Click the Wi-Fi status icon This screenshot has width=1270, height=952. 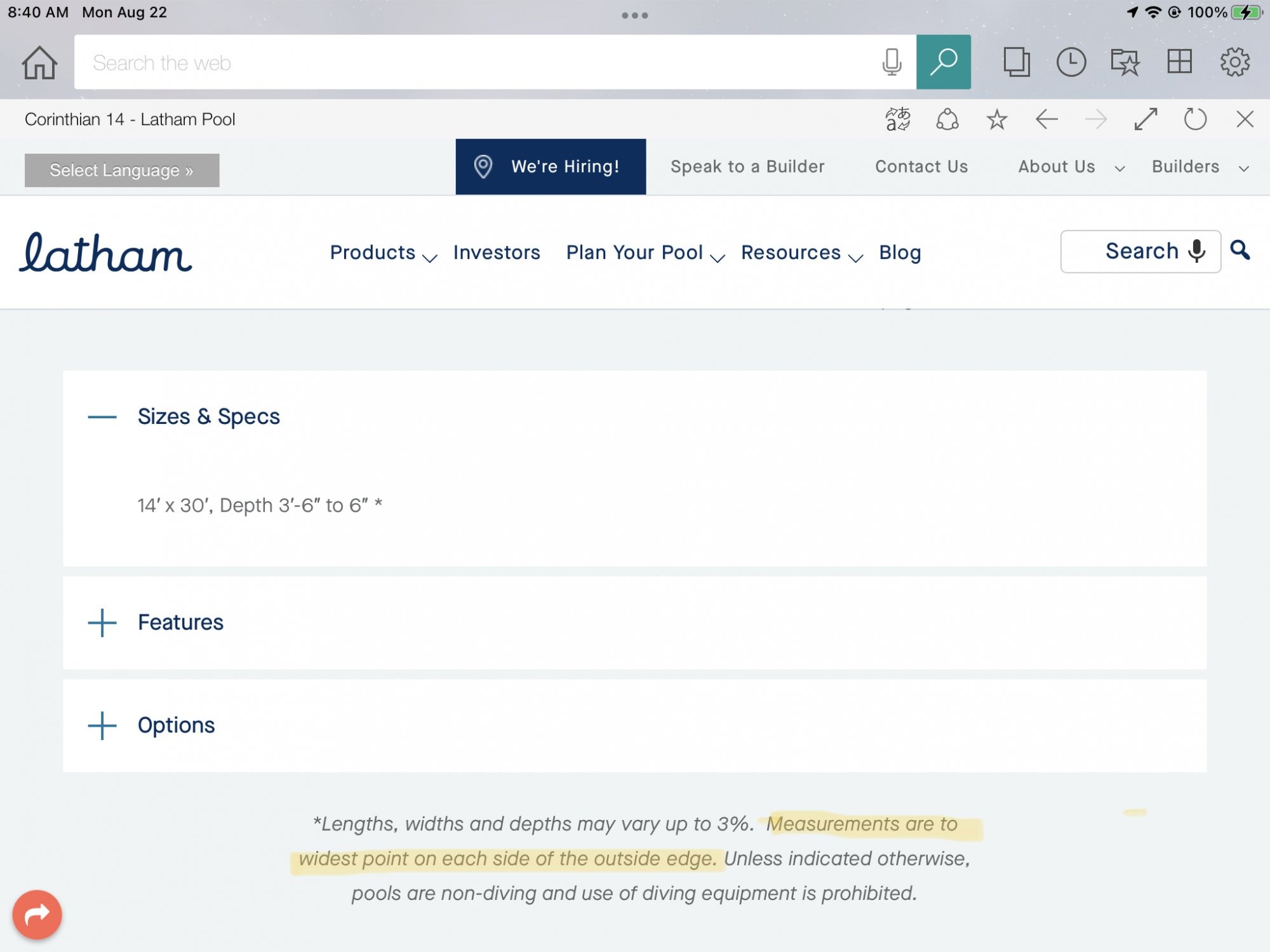(1153, 13)
